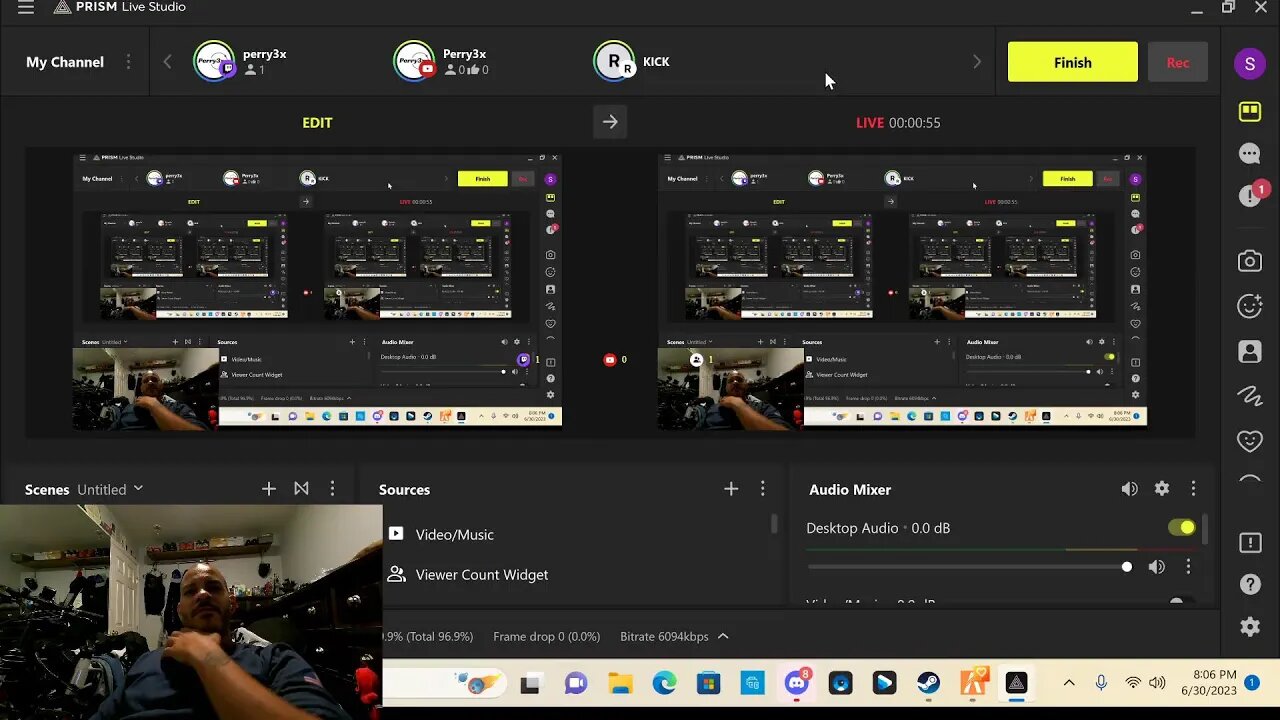Open Audio Mixer advanced settings gear
The image size is (1280, 720).
pos(1161,489)
